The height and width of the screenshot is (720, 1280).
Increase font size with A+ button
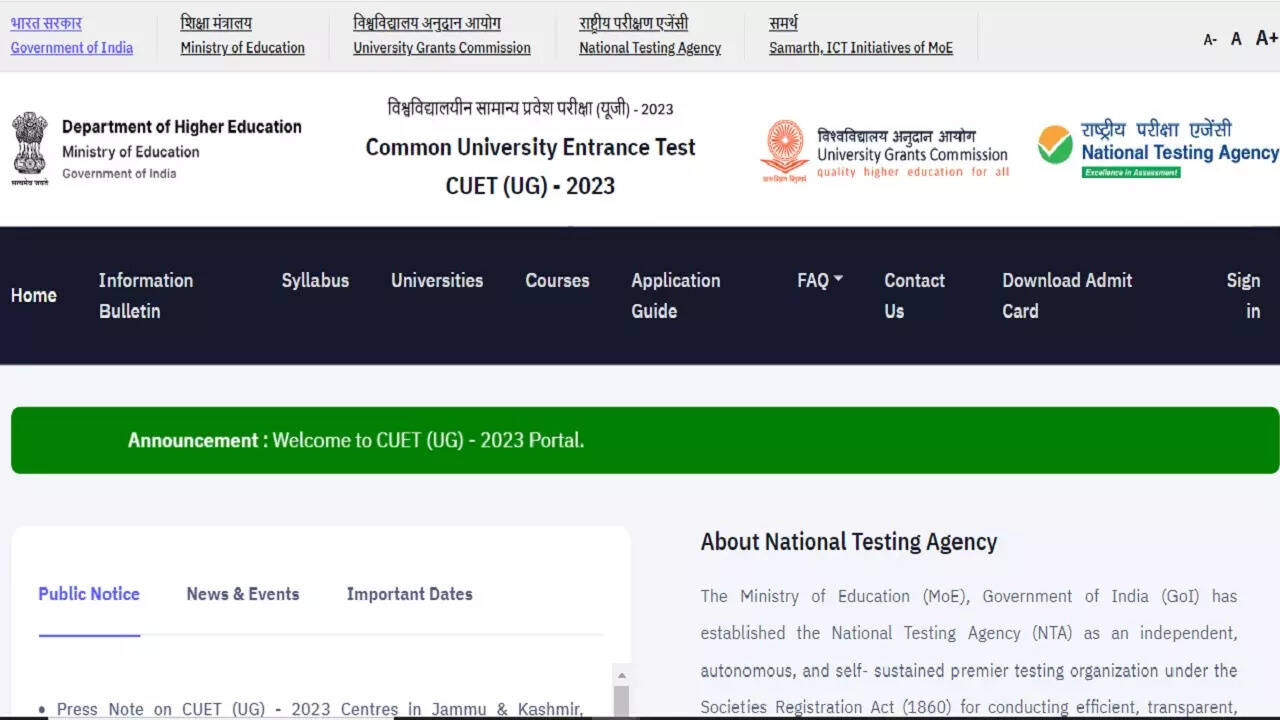pyautogui.click(x=1266, y=38)
